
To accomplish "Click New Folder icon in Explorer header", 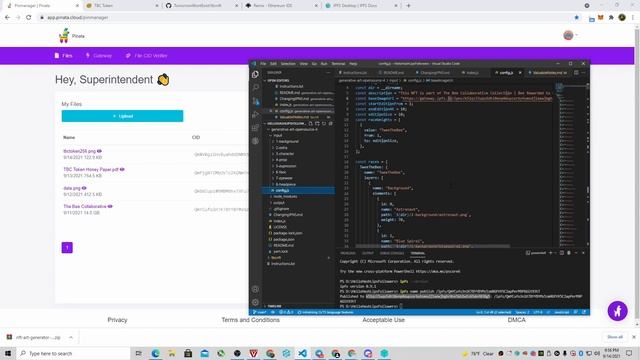I will (x=317, y=123).
